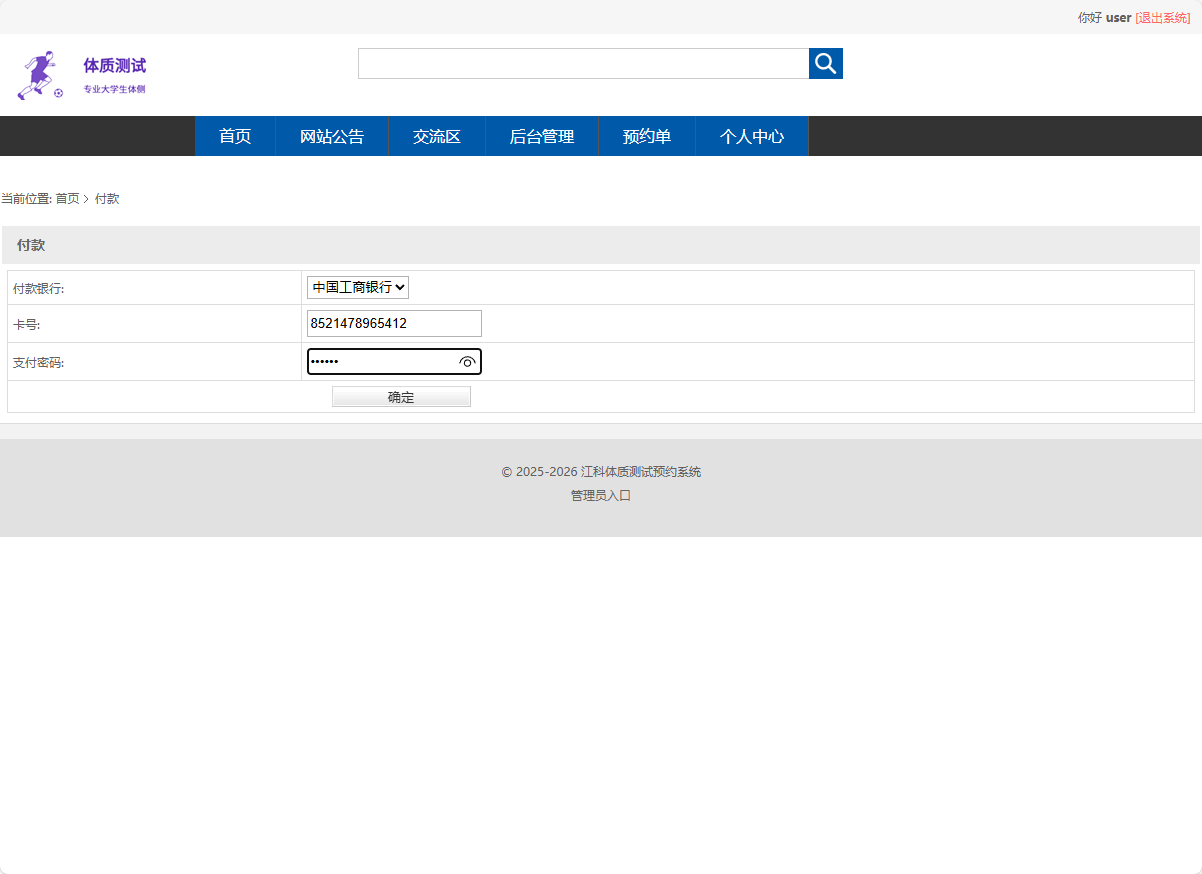Click the 支付密码 password field
Screen dimensions: 1202x874
[x=394, y=362]
